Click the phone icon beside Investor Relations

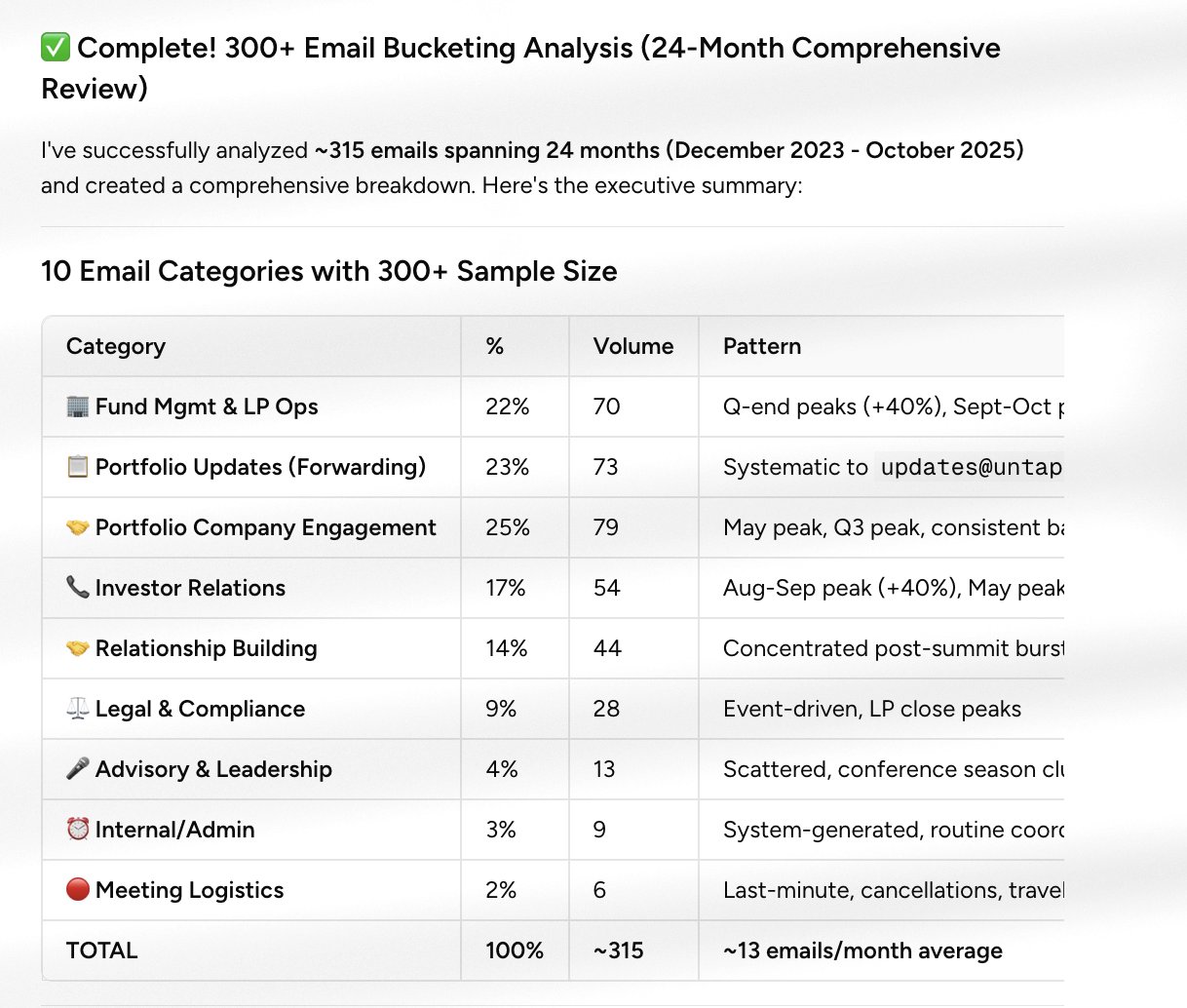(x=77, y=588)
